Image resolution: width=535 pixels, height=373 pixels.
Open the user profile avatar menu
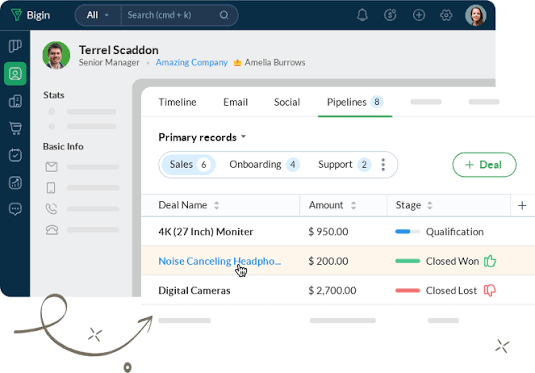coord(475,15)
